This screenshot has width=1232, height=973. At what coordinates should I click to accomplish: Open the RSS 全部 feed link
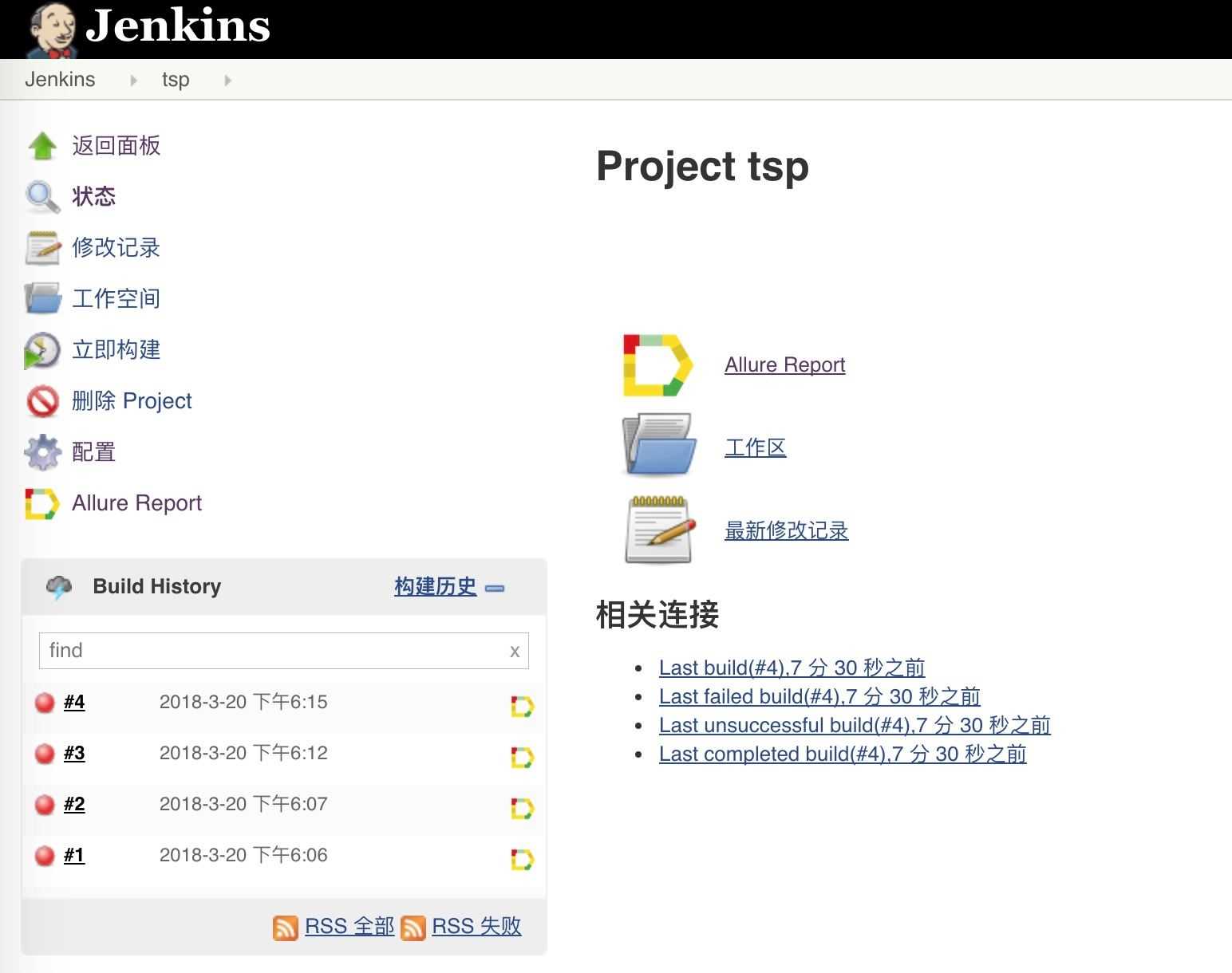coord(349,927)
